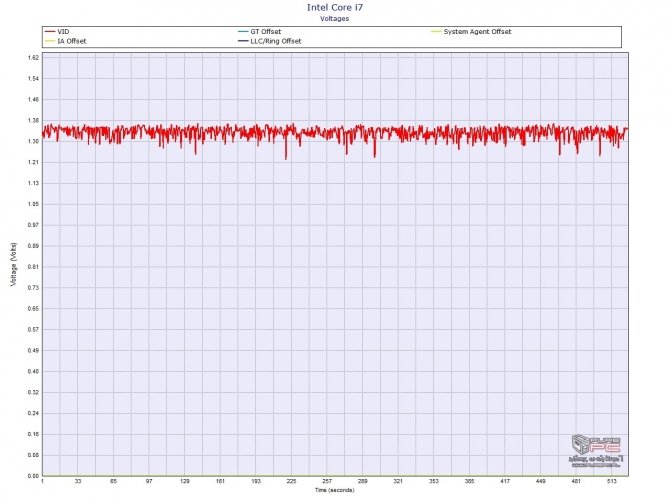Screen dimensions: 670x502
Task: Click the 417 x-axis tick label
Action: point(505,481)
